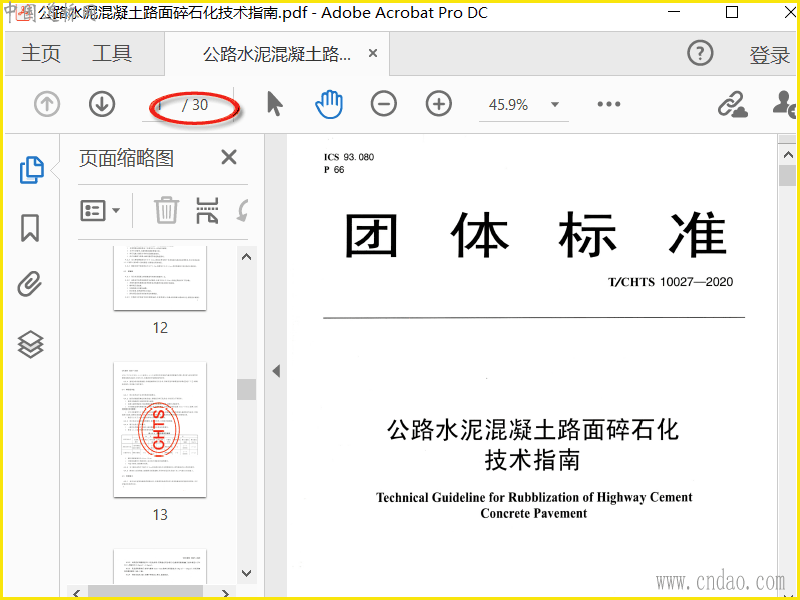Screen dimensions: 800x600
Task: Minimize the Acrobat window
Action: (x=674, y=12)
